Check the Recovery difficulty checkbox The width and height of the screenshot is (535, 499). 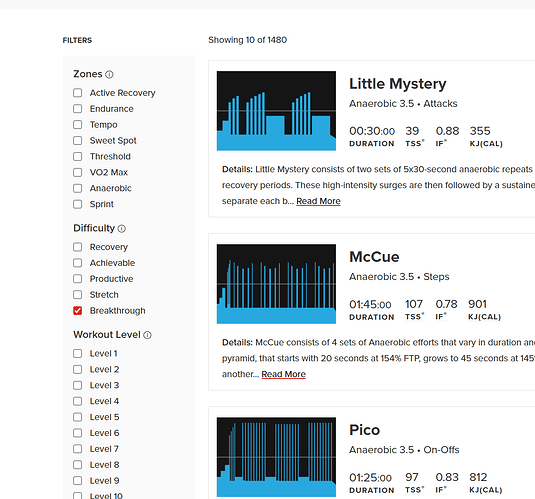pyautogui.click(x=77, y=247)
